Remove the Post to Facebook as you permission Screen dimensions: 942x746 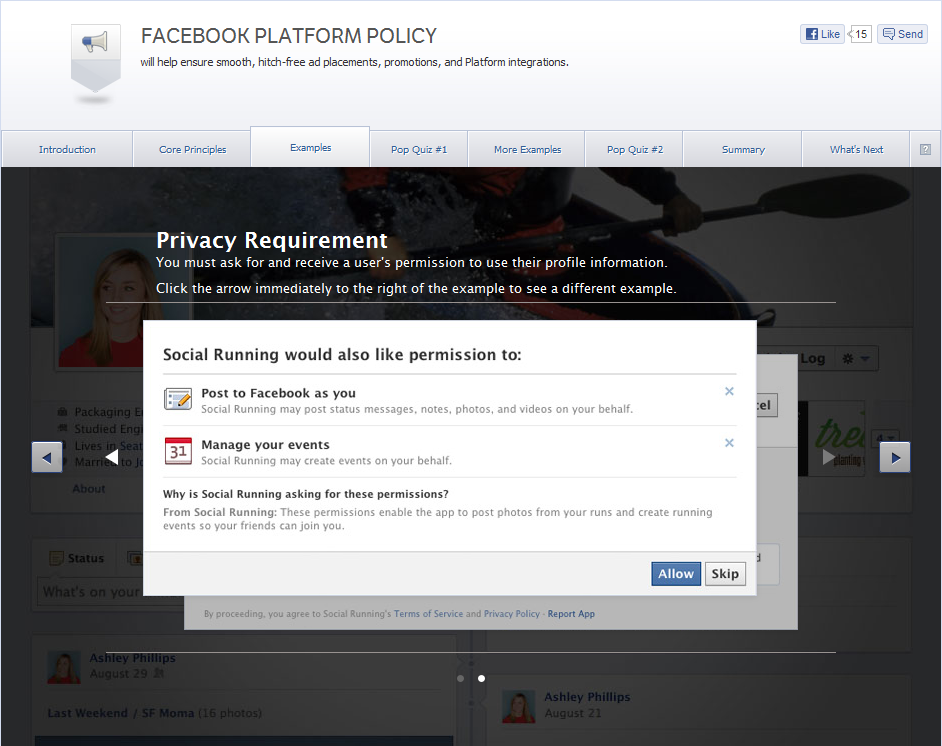[x=729, y=391]
